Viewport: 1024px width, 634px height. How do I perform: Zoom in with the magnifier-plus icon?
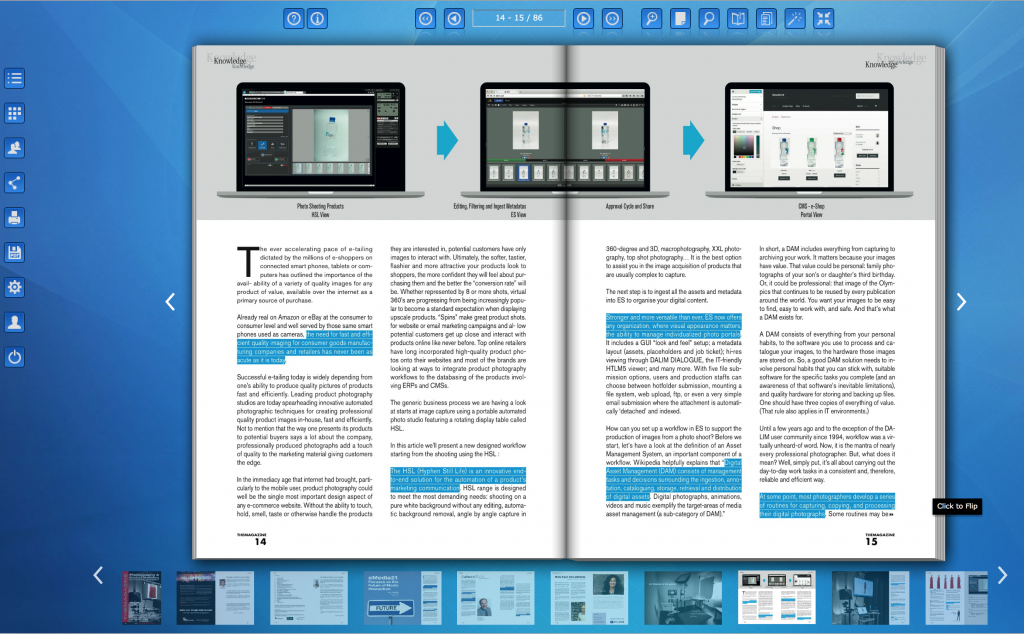coord(652,18)
